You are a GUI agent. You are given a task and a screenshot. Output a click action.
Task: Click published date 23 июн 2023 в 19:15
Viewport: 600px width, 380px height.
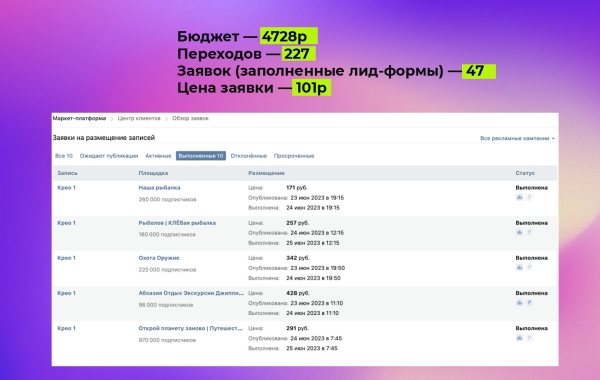(317, 198)
